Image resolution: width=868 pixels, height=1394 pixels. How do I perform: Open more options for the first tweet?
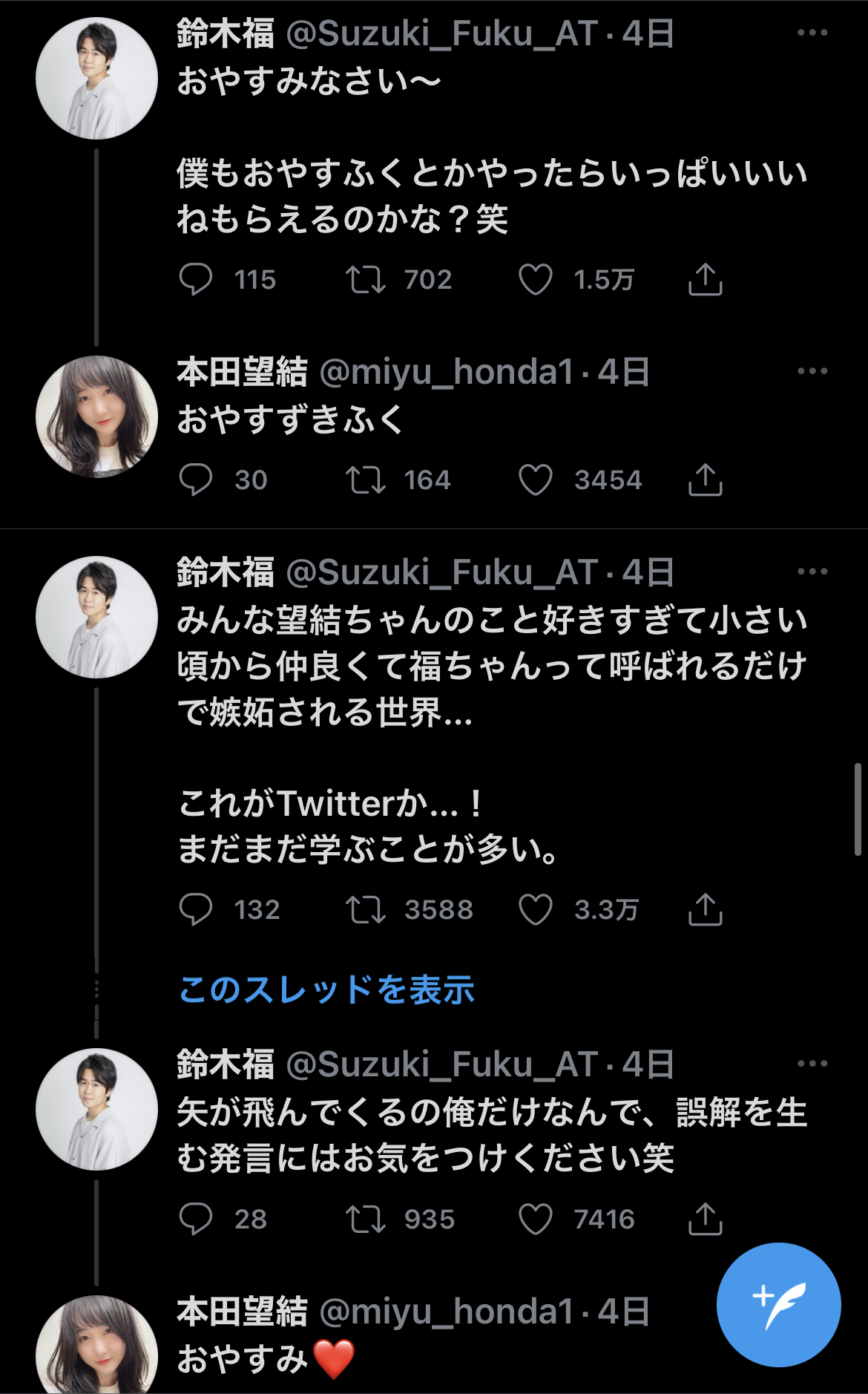click(x=812, y=33)
